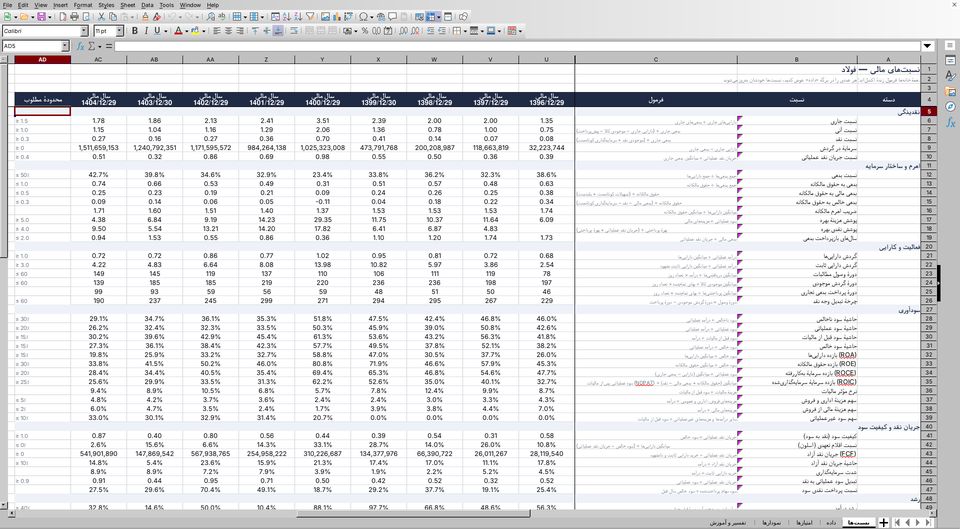Click the Sidebar Properties icon

coord(950,60)
